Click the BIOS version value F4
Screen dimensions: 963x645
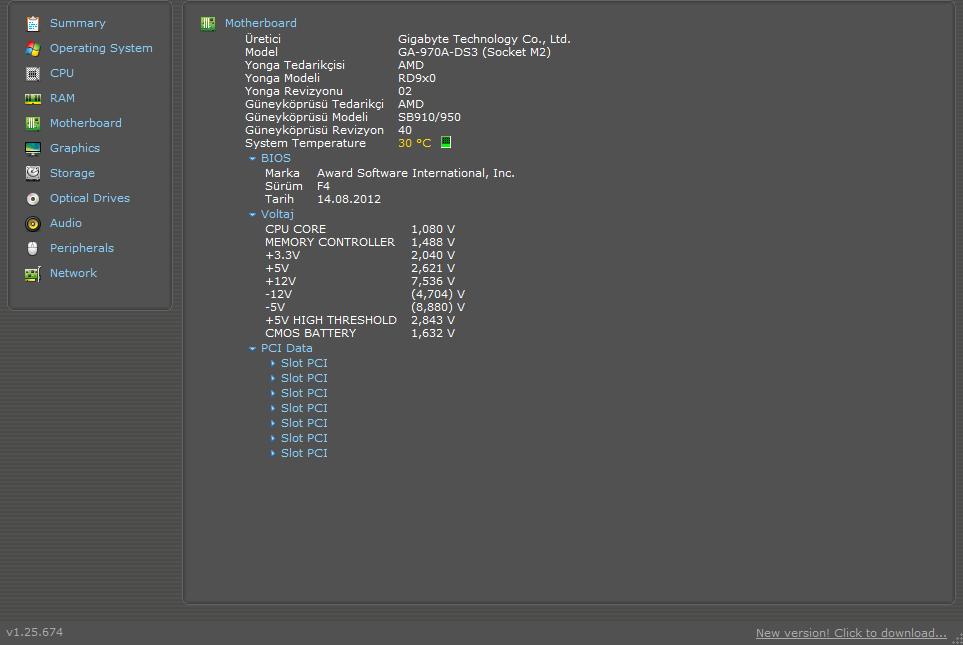323,186
